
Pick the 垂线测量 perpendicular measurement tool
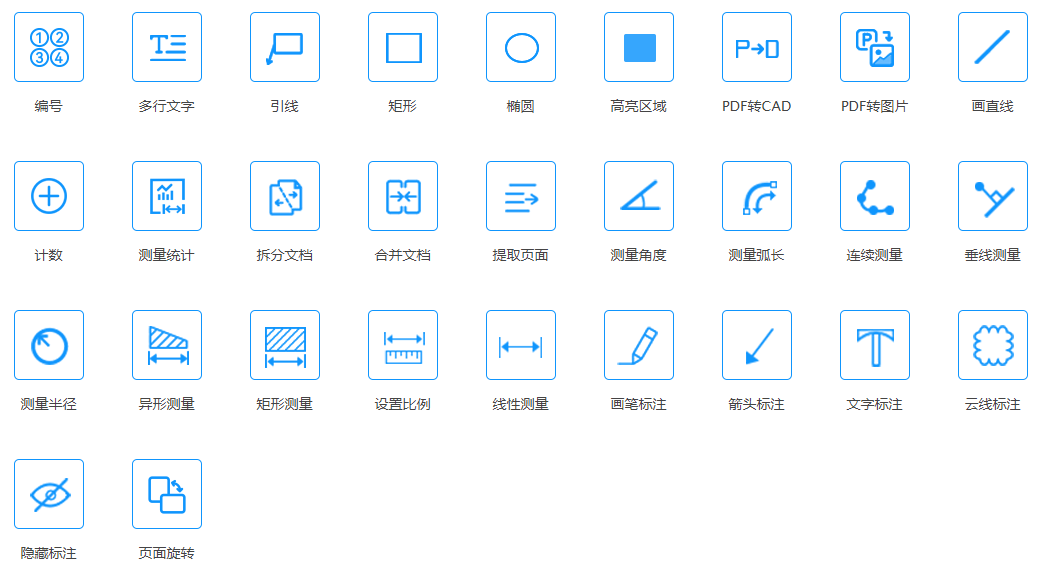(x=993, y=196)
